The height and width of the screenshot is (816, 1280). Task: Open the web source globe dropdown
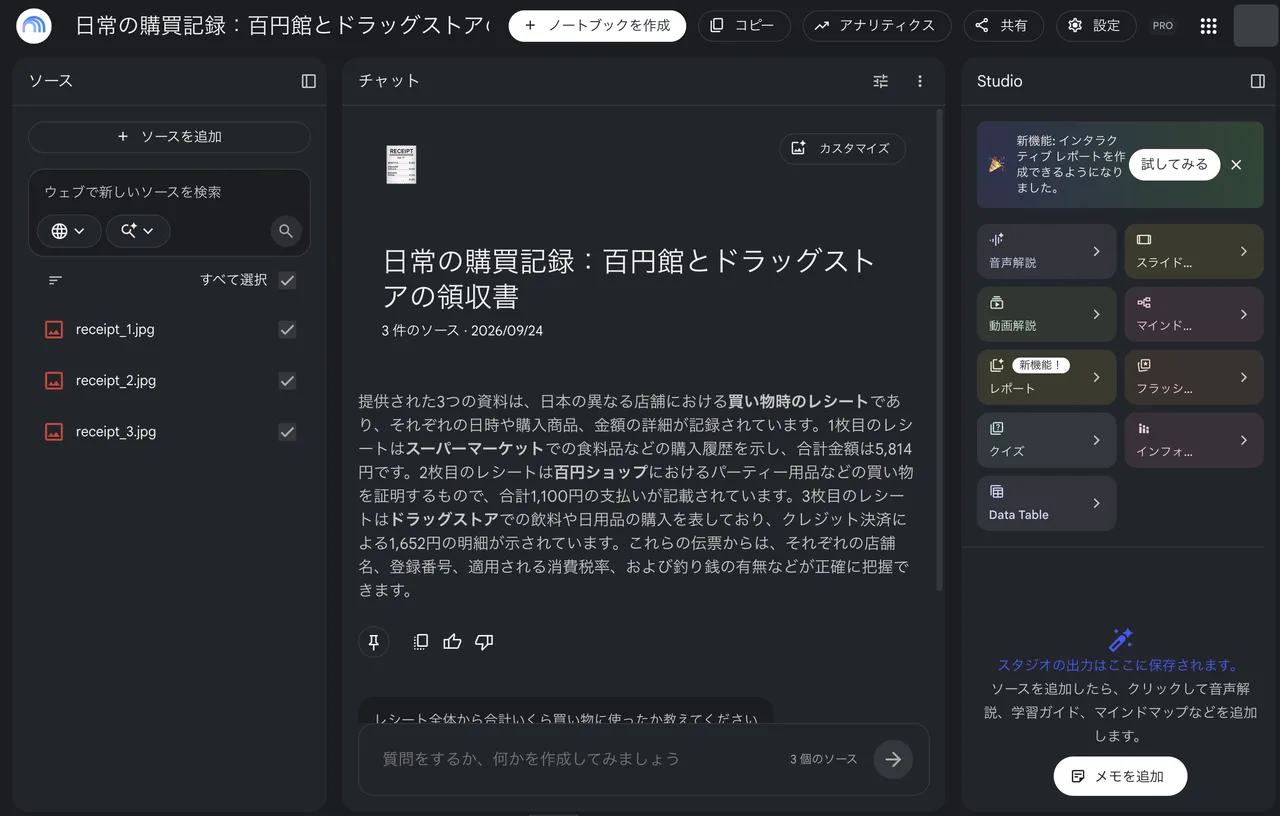(x=69, y=231)
